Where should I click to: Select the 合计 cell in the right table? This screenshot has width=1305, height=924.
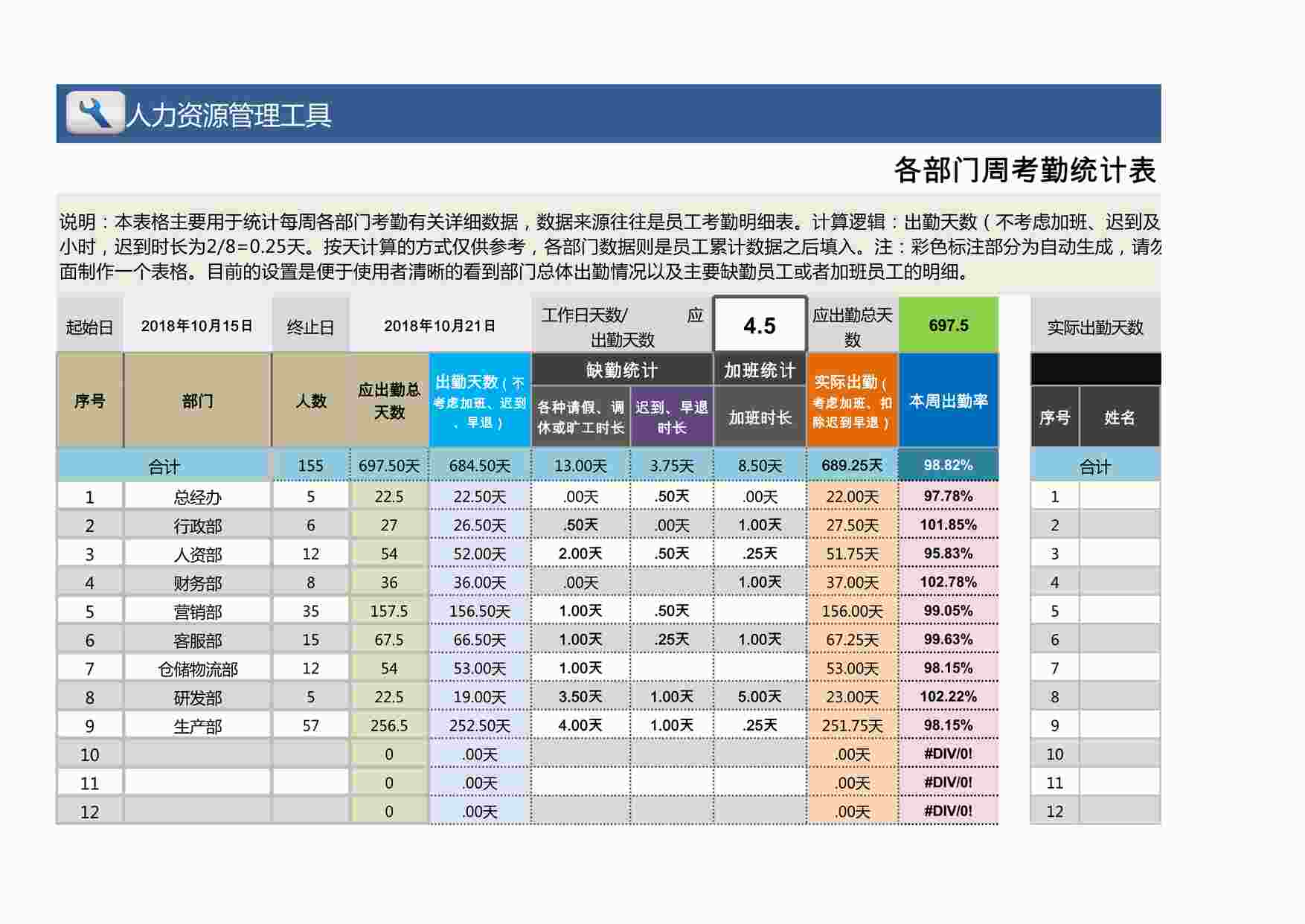pos(1095,466)
